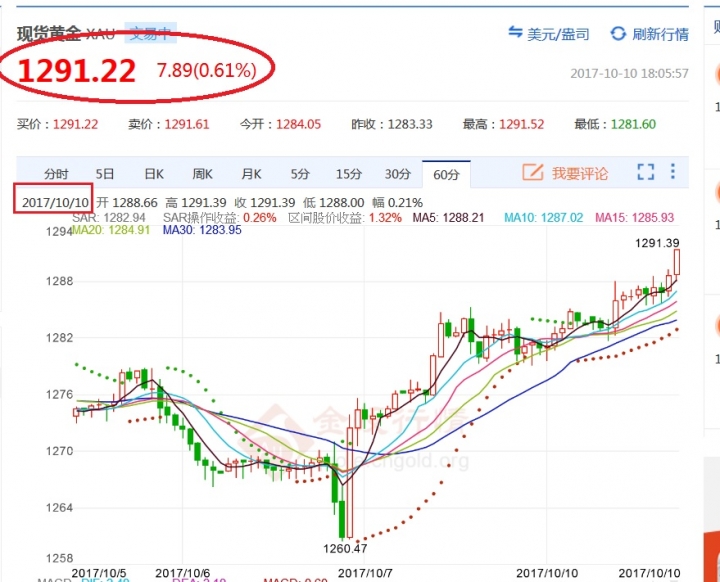Screen dimensions: 720x582
Task: Click the 1270 y-axis label
Action: pos(59,451)
